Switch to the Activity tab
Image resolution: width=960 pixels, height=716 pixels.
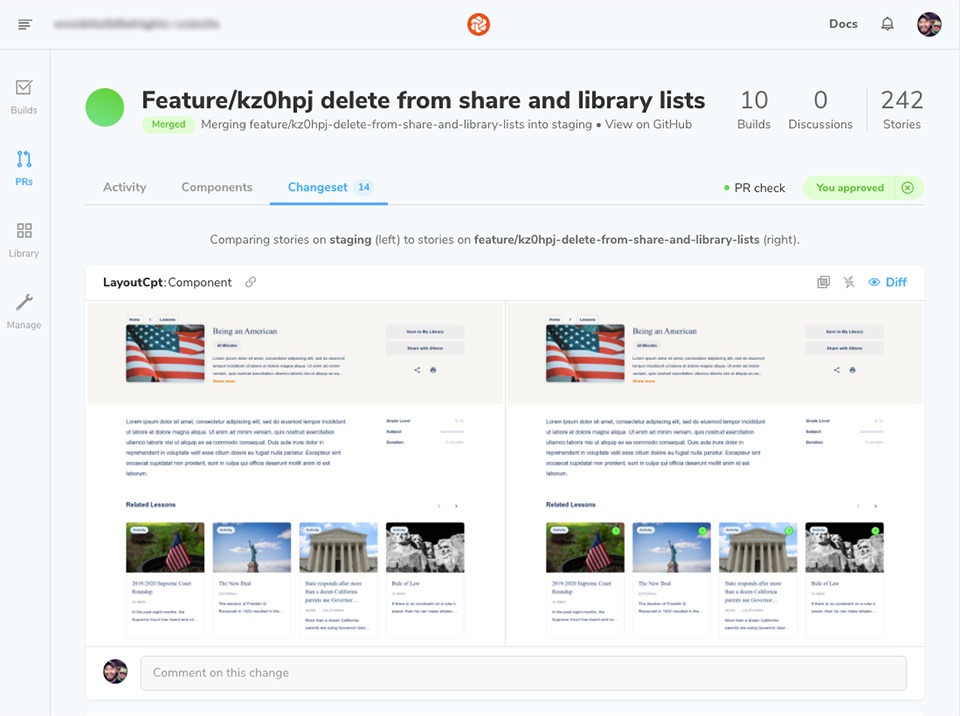[124, 187]
